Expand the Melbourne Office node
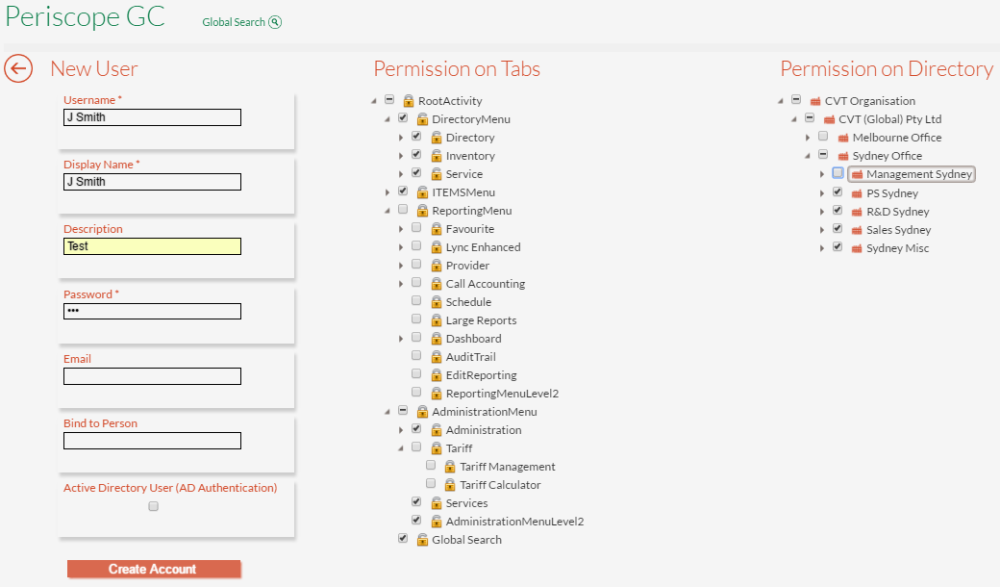The image size is (1000, 587). click(x=808, y=138)
